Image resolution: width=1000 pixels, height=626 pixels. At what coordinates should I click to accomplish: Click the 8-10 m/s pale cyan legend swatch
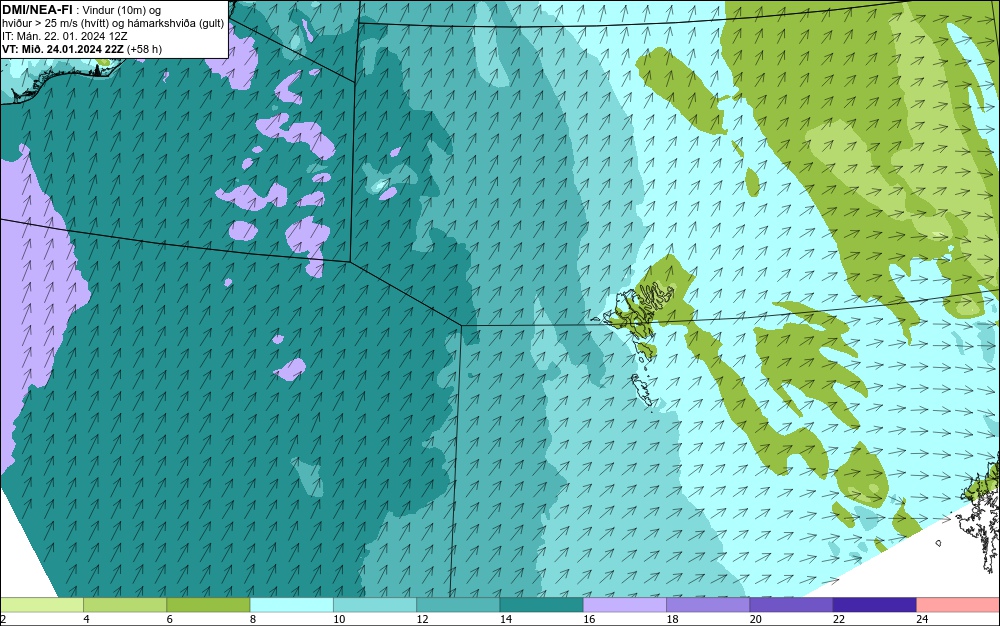pyautogui.click(x=291, y=605)
